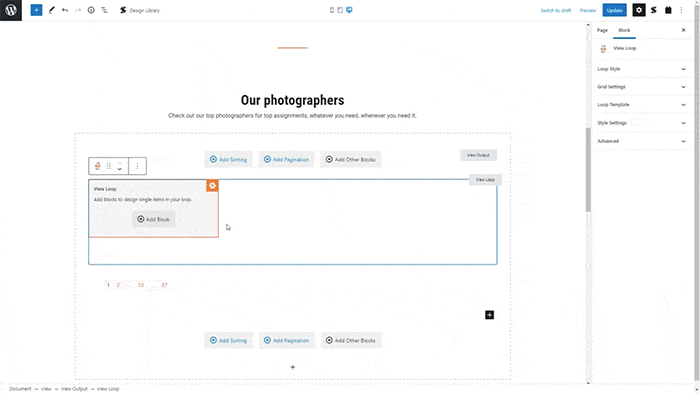The height and width of the screenshot is (393, 700).
Task: Go to pagination page 1
Action: pos(108,285)
